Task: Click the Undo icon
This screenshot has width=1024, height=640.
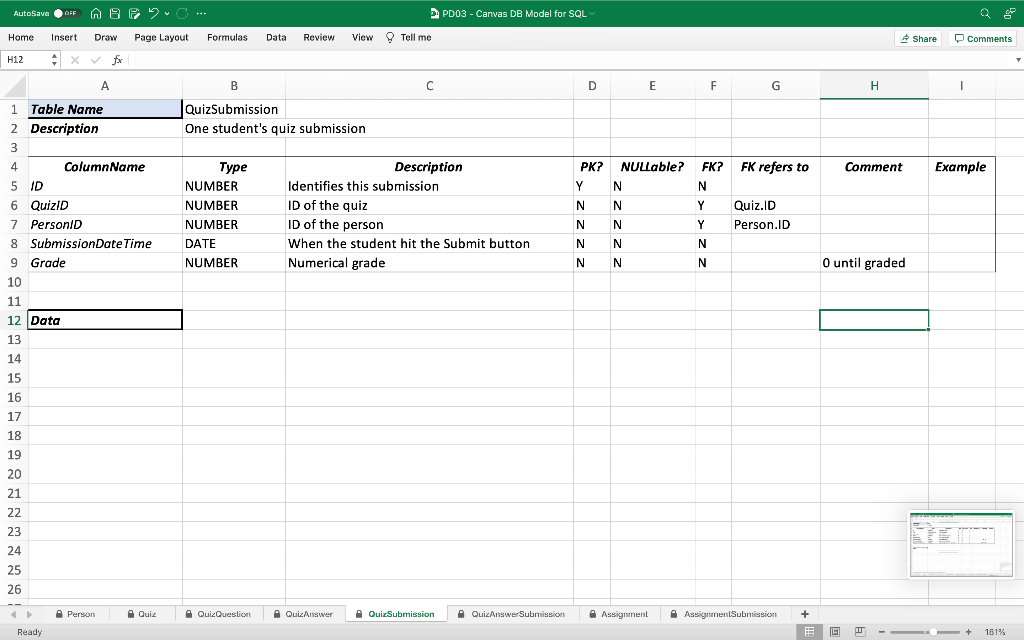Action: tap(153, 14)
